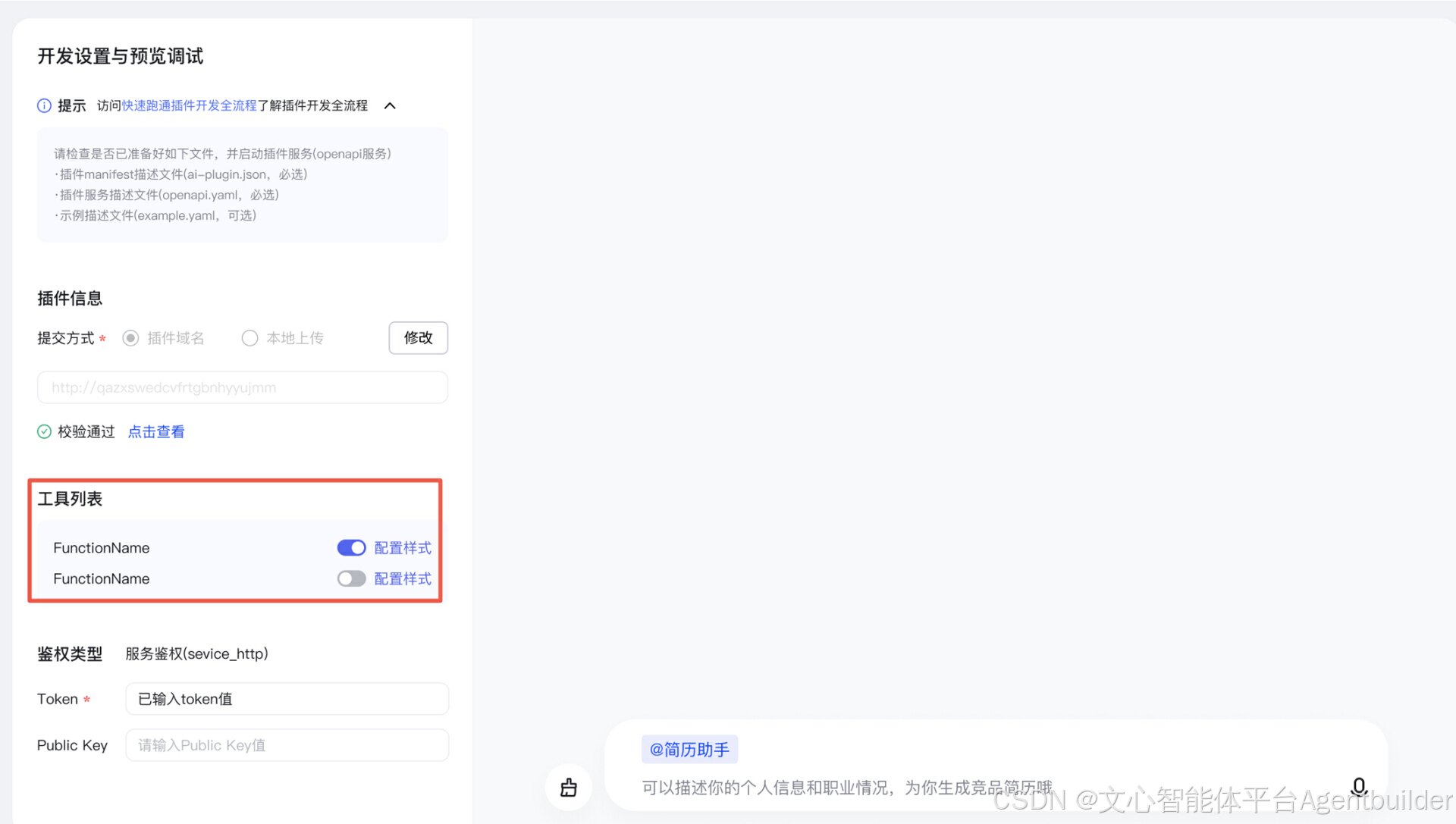This screenshot has width=1456, height=824.
Task: Click the Token input field
Action: pyautogui.click(x=287, y=699)
